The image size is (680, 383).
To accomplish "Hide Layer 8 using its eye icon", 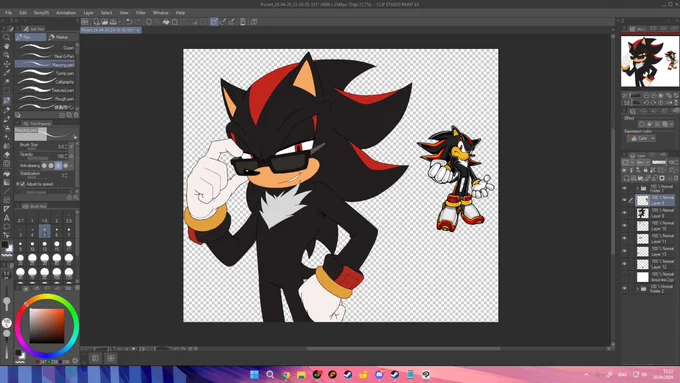I will click(624, 213).
